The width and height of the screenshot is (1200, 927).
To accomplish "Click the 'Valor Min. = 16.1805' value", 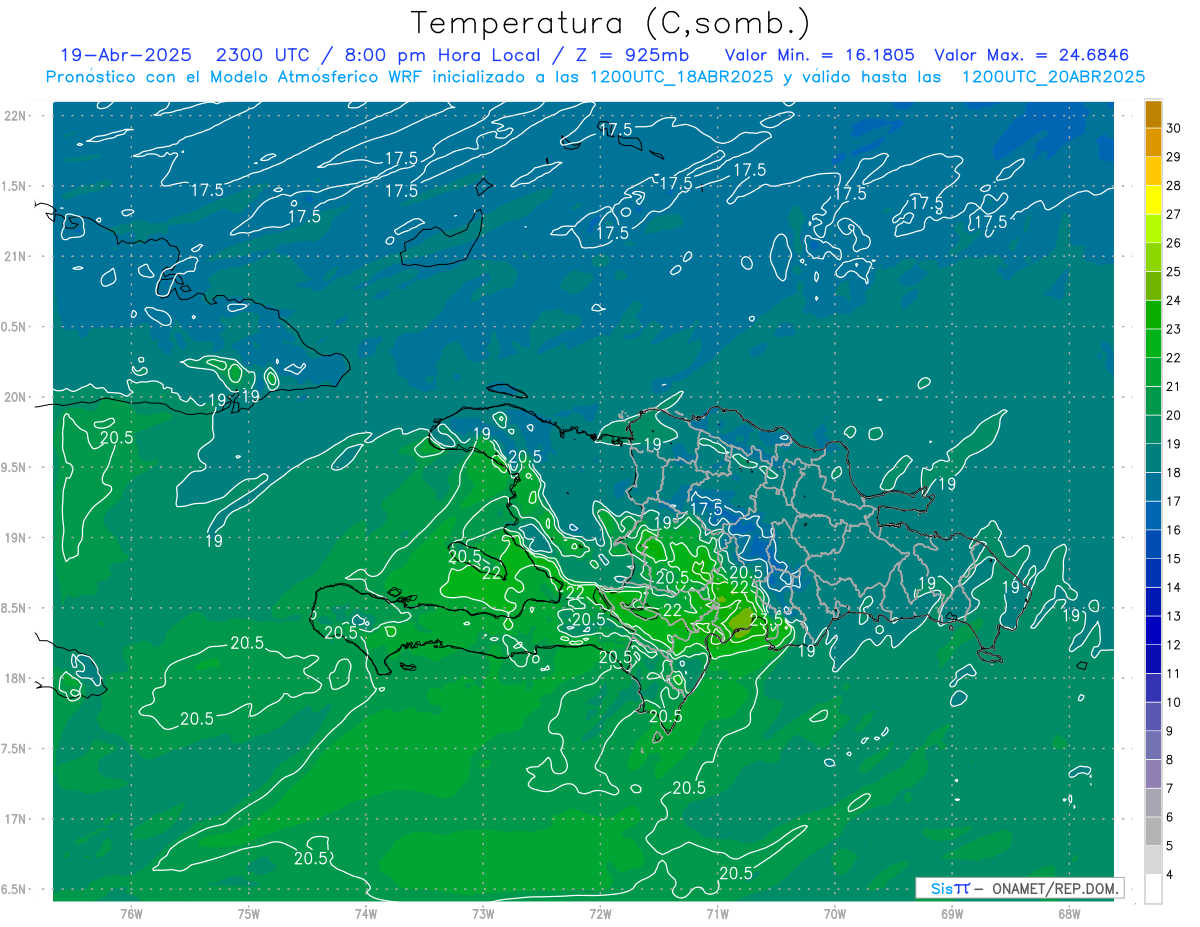I will [x=821, y=55].
